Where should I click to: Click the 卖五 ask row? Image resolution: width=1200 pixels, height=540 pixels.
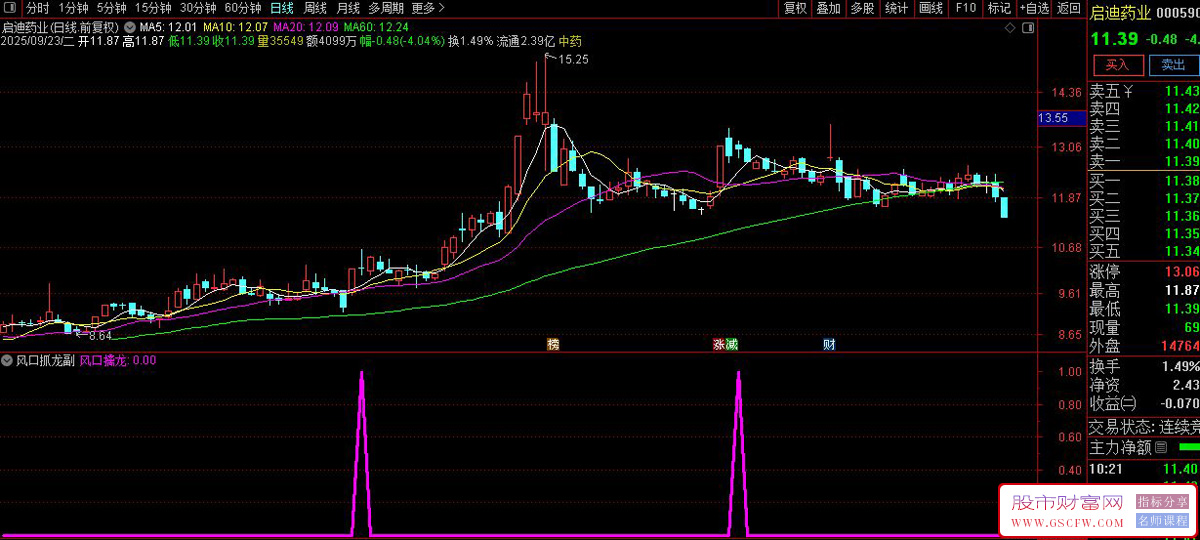pos(1143,91)
